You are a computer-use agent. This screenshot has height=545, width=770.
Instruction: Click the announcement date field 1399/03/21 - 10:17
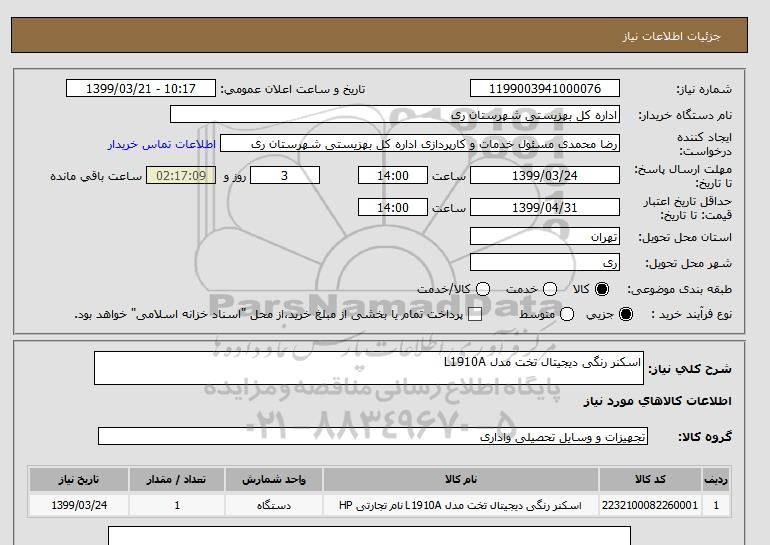[x=141, y=88]
